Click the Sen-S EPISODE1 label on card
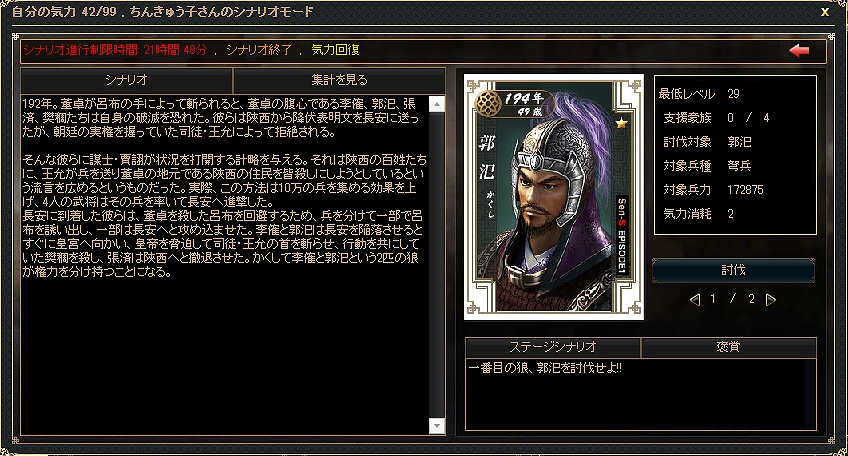The width and height of the screenshot is (848, 456). [x=622, y=235]
